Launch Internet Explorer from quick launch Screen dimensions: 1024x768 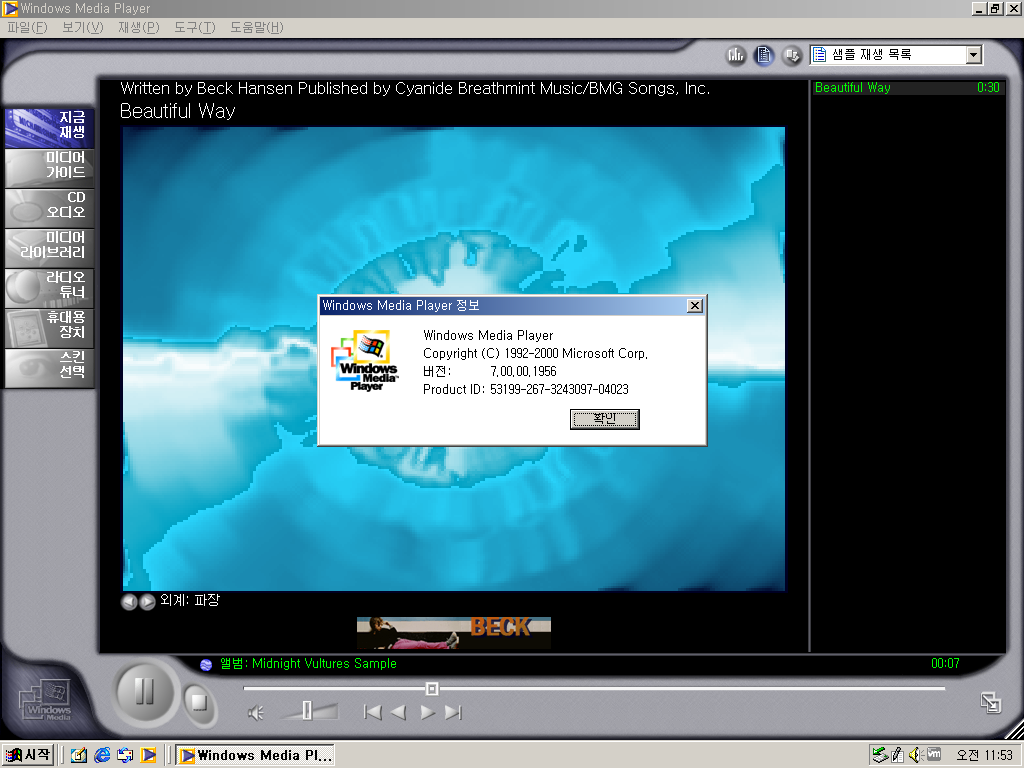102,756
